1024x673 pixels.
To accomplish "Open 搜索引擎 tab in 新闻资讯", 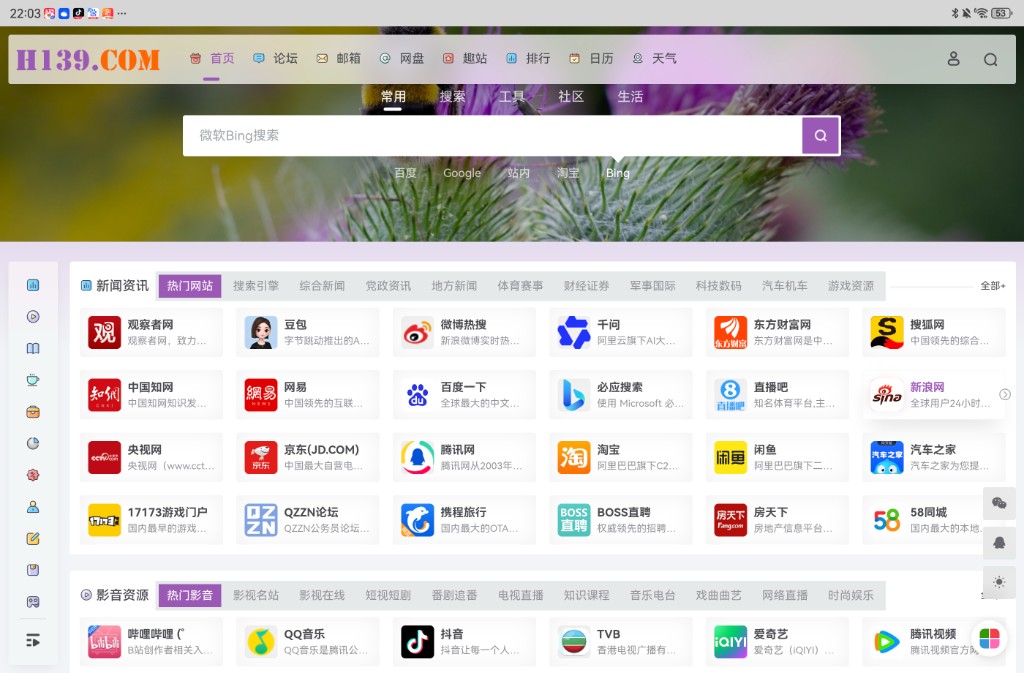I will [x=256, y=286].
